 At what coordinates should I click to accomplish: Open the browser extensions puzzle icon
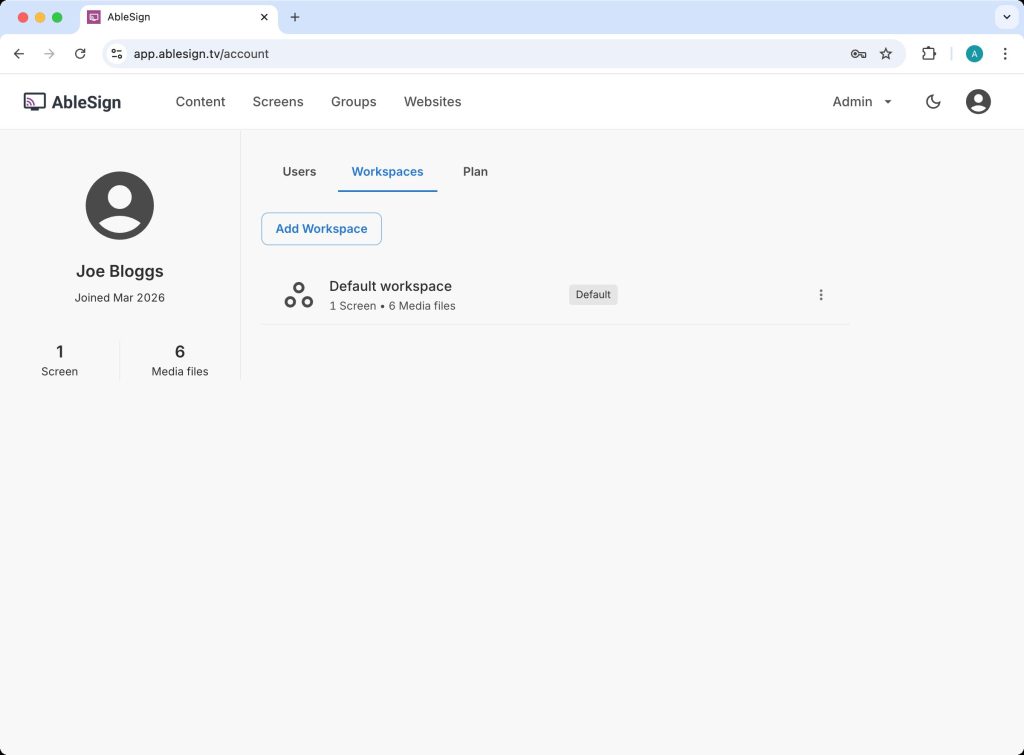[929, 54]
